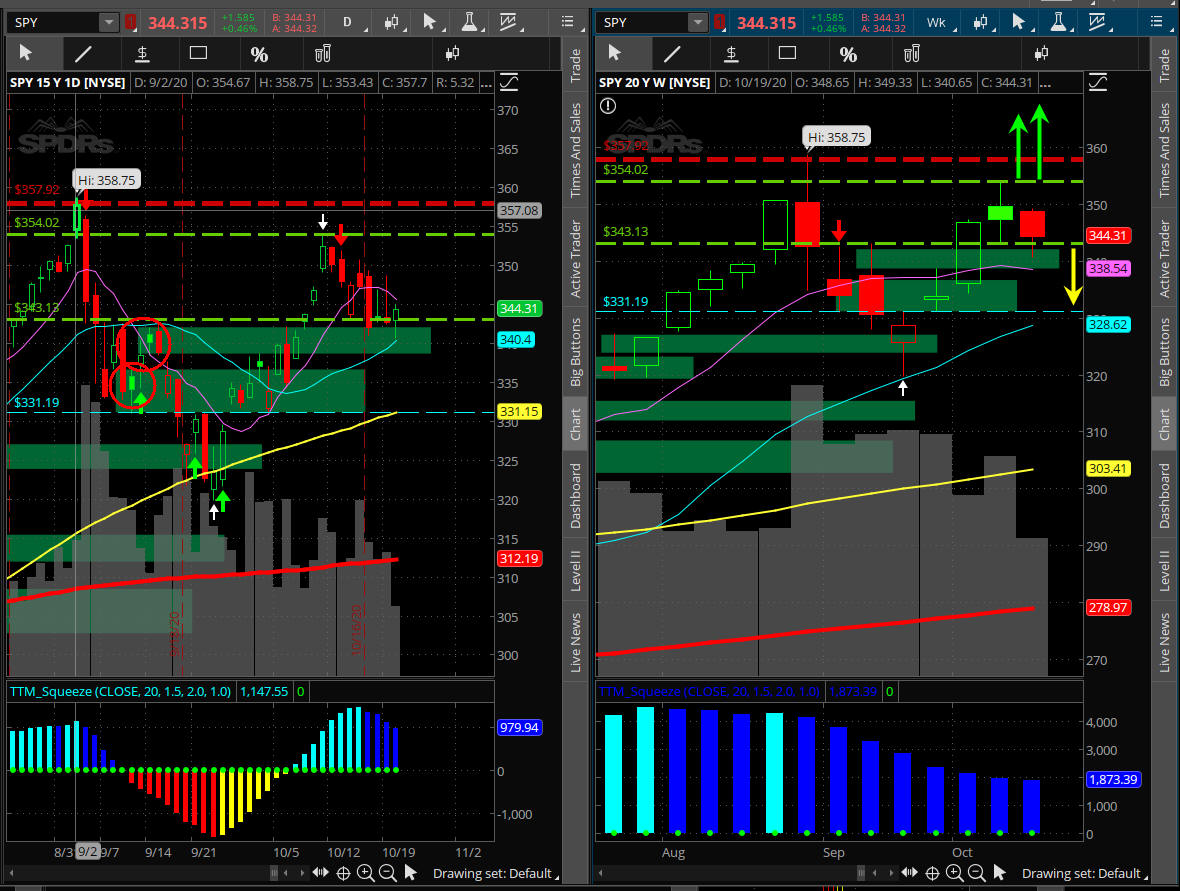Select the percent tool in left chart toolbar
The image size is (1180, 891).
pos(259,54)
